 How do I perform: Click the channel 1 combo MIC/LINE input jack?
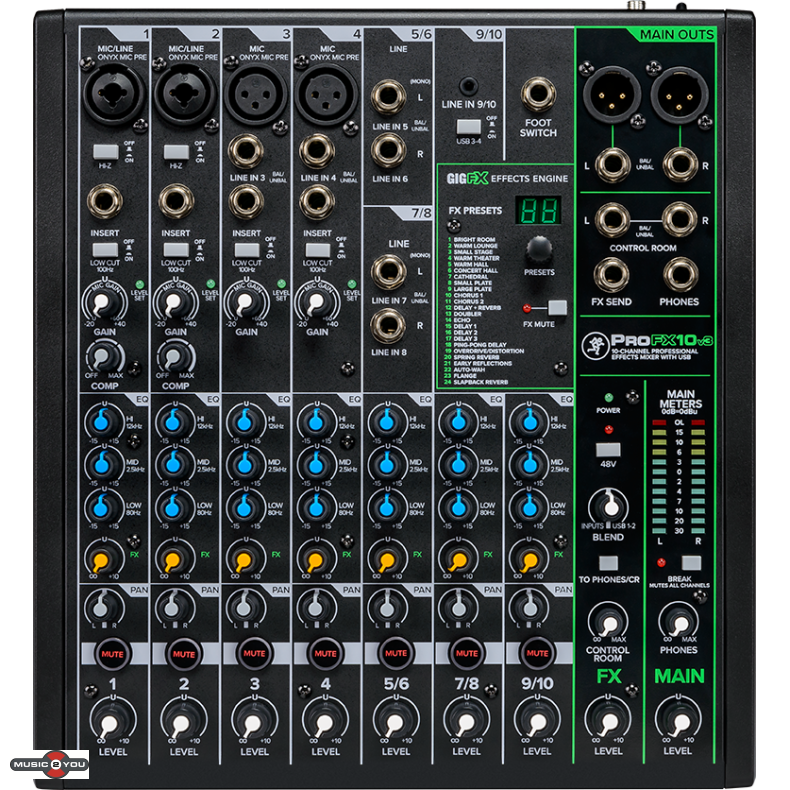click(x=113, y=95)
